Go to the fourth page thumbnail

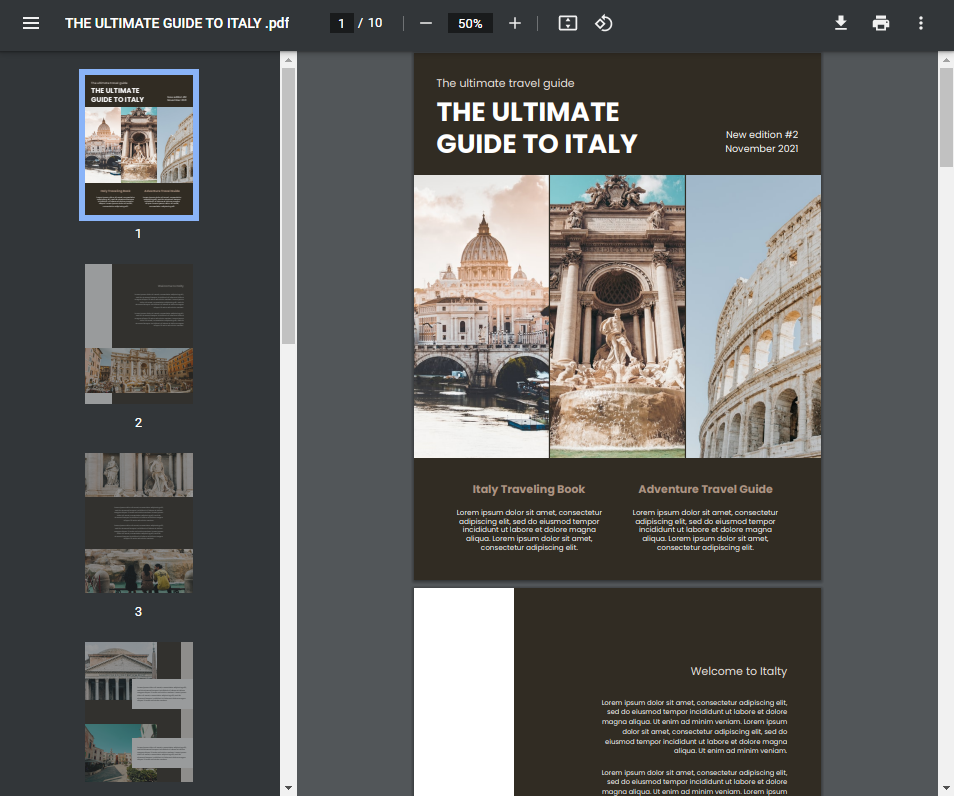point(139,711)
